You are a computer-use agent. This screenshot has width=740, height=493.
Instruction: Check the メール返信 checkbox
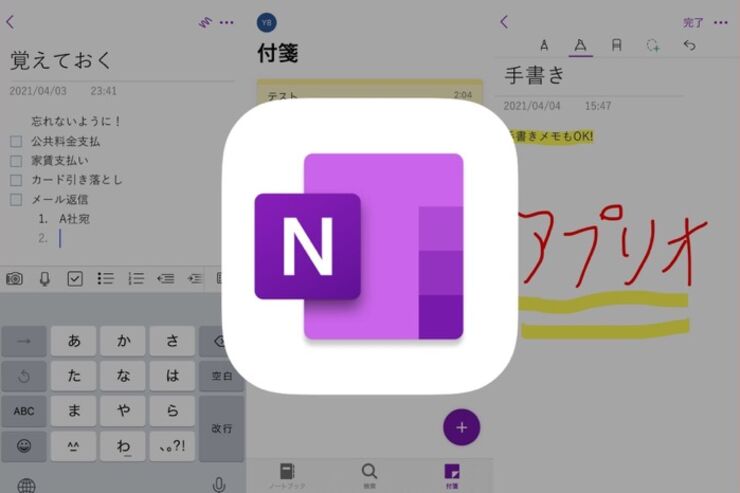coord(16,200)
